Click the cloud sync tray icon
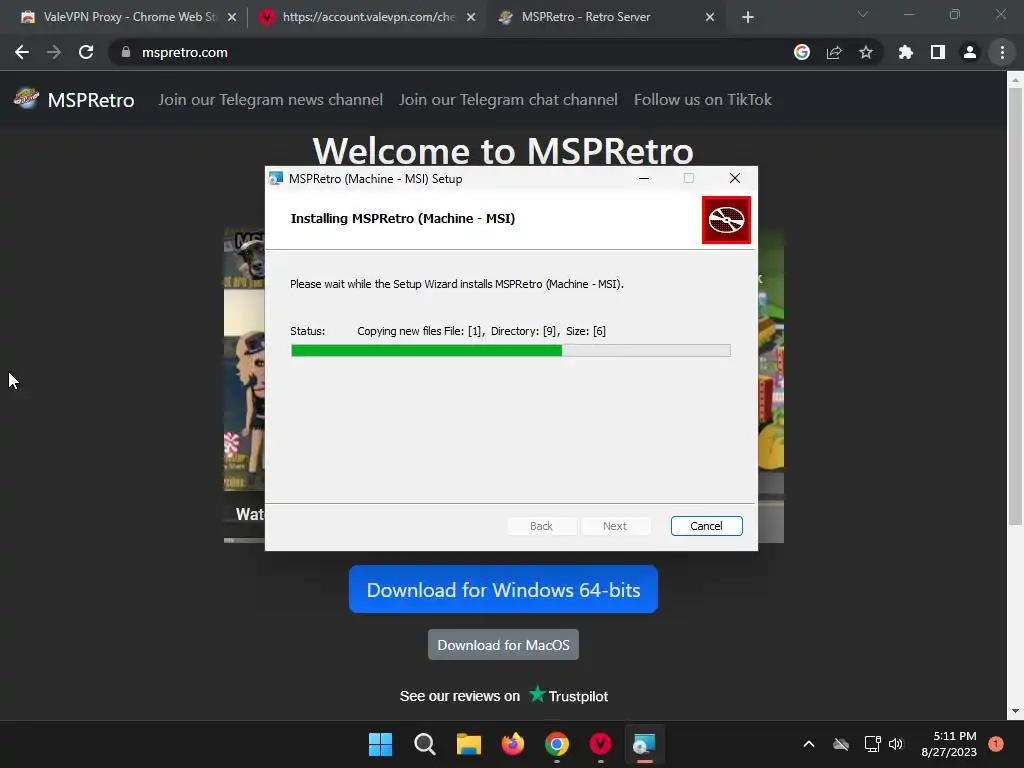 pyautogui.click(x=841, y=744)
